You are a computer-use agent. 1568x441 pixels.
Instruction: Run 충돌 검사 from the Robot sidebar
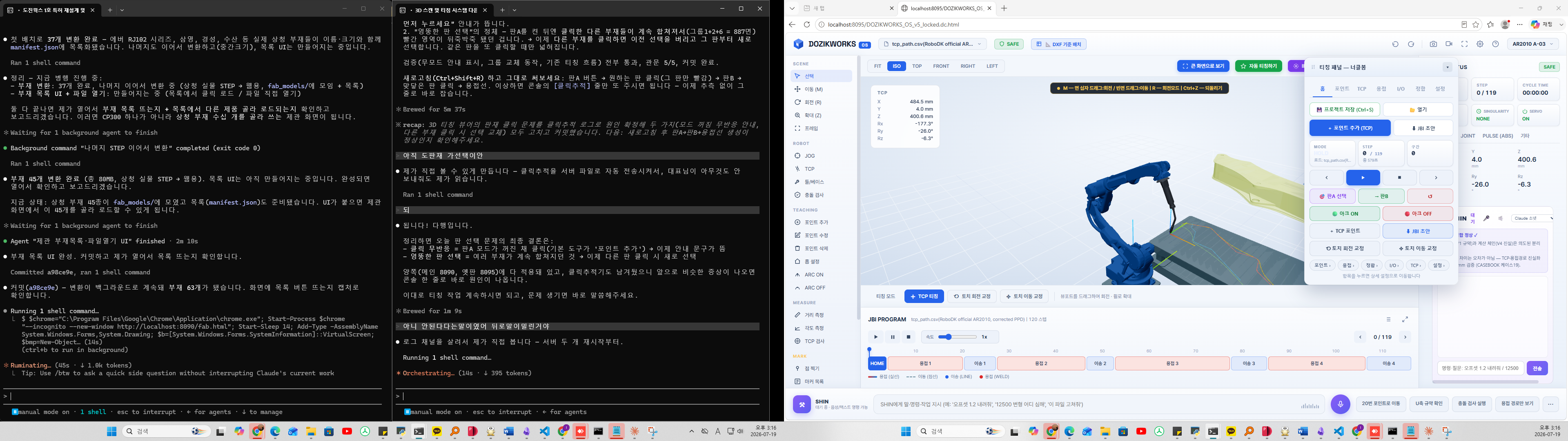point(821,195)
